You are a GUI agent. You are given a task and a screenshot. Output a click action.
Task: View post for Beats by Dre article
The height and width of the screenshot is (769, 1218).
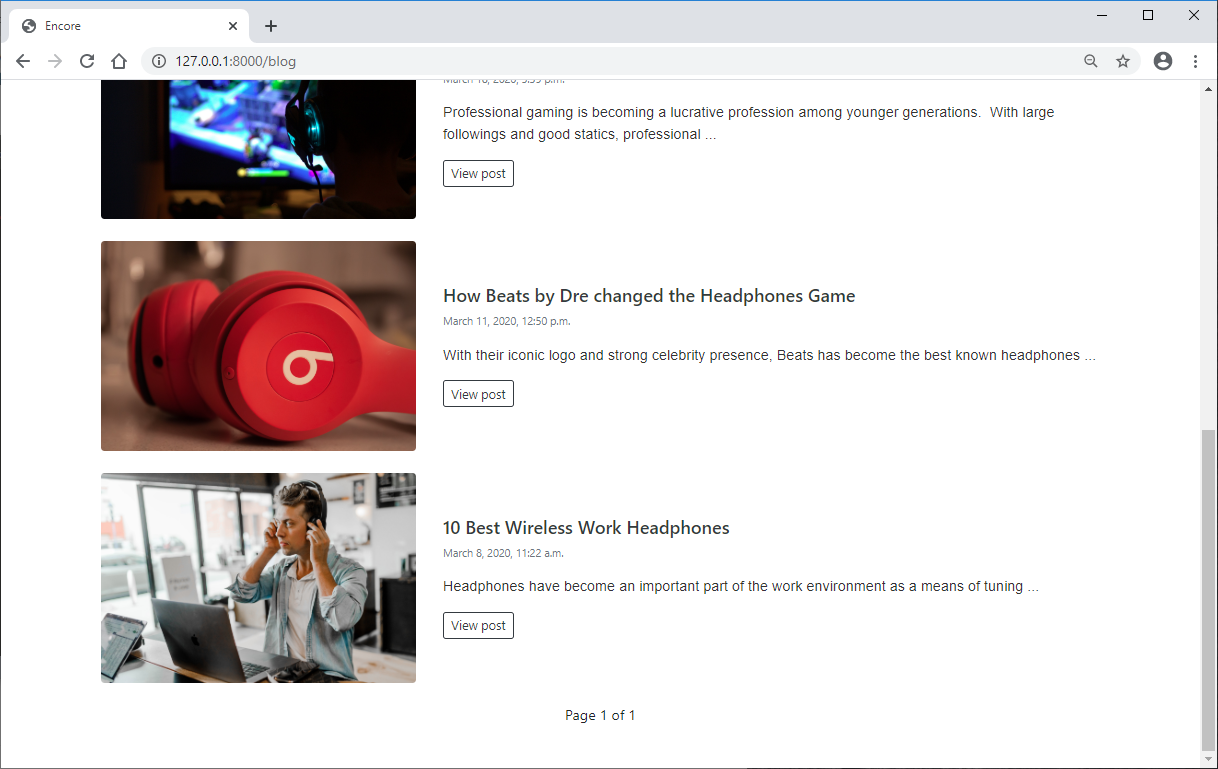pyautogui.click(x=478, y=394)
